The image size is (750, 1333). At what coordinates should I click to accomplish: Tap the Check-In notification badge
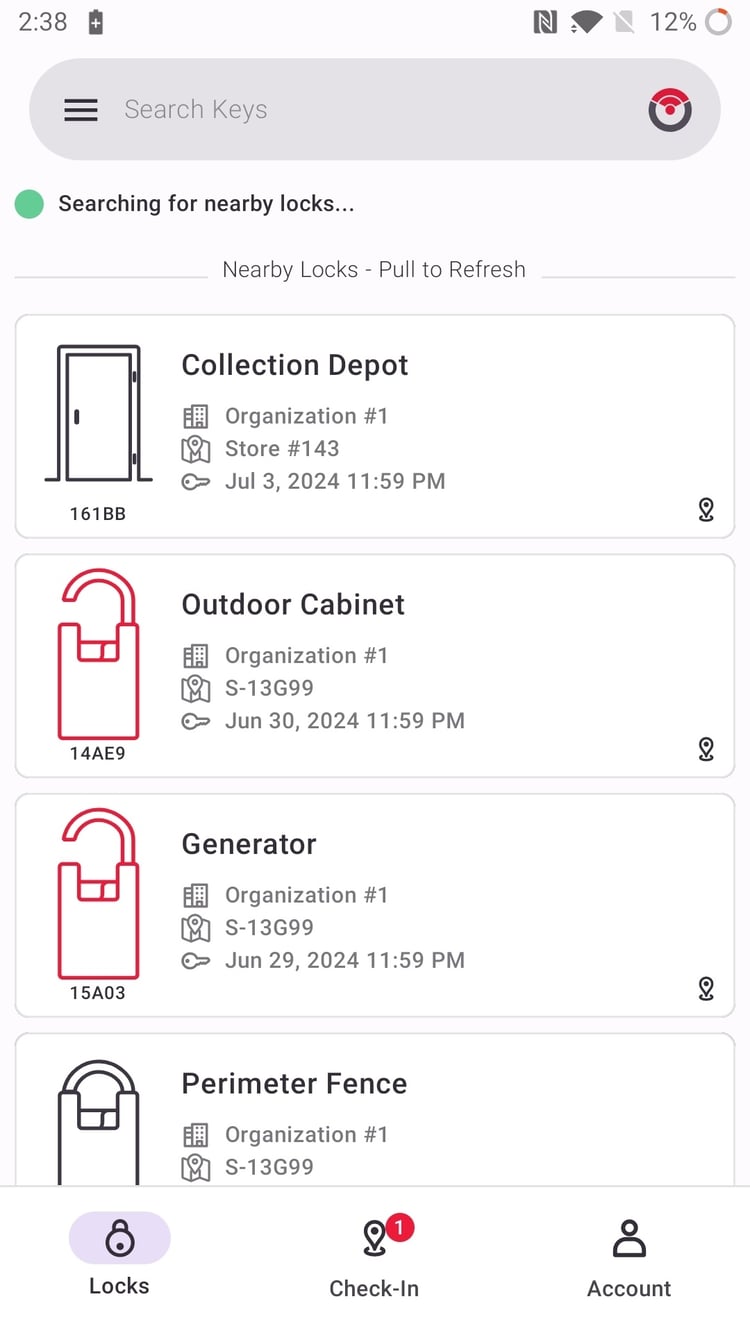(x=399, y=1227)
